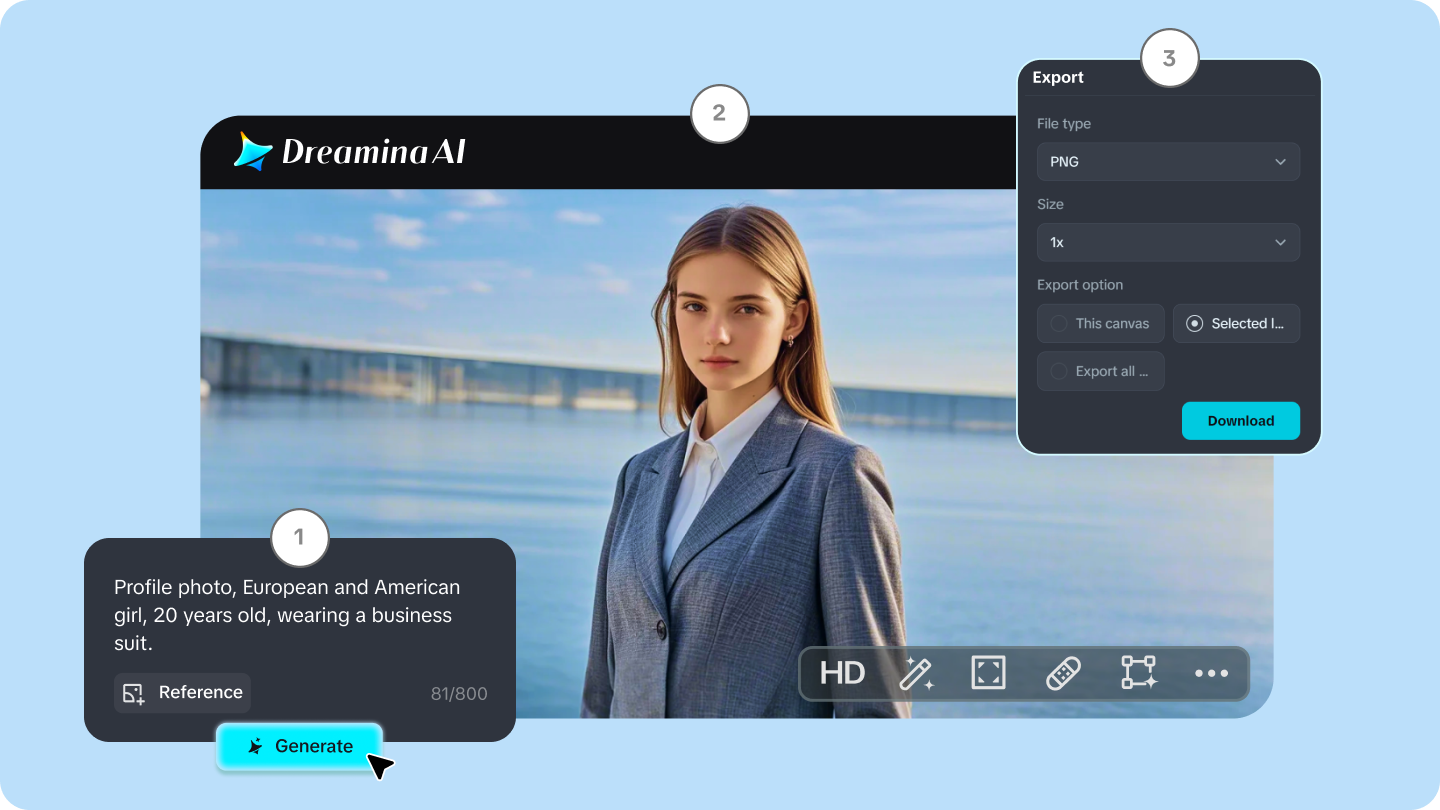Click the Export panel title
Image resolution: width=1440 pixels, height=810 pixels.
(1058, 78)
